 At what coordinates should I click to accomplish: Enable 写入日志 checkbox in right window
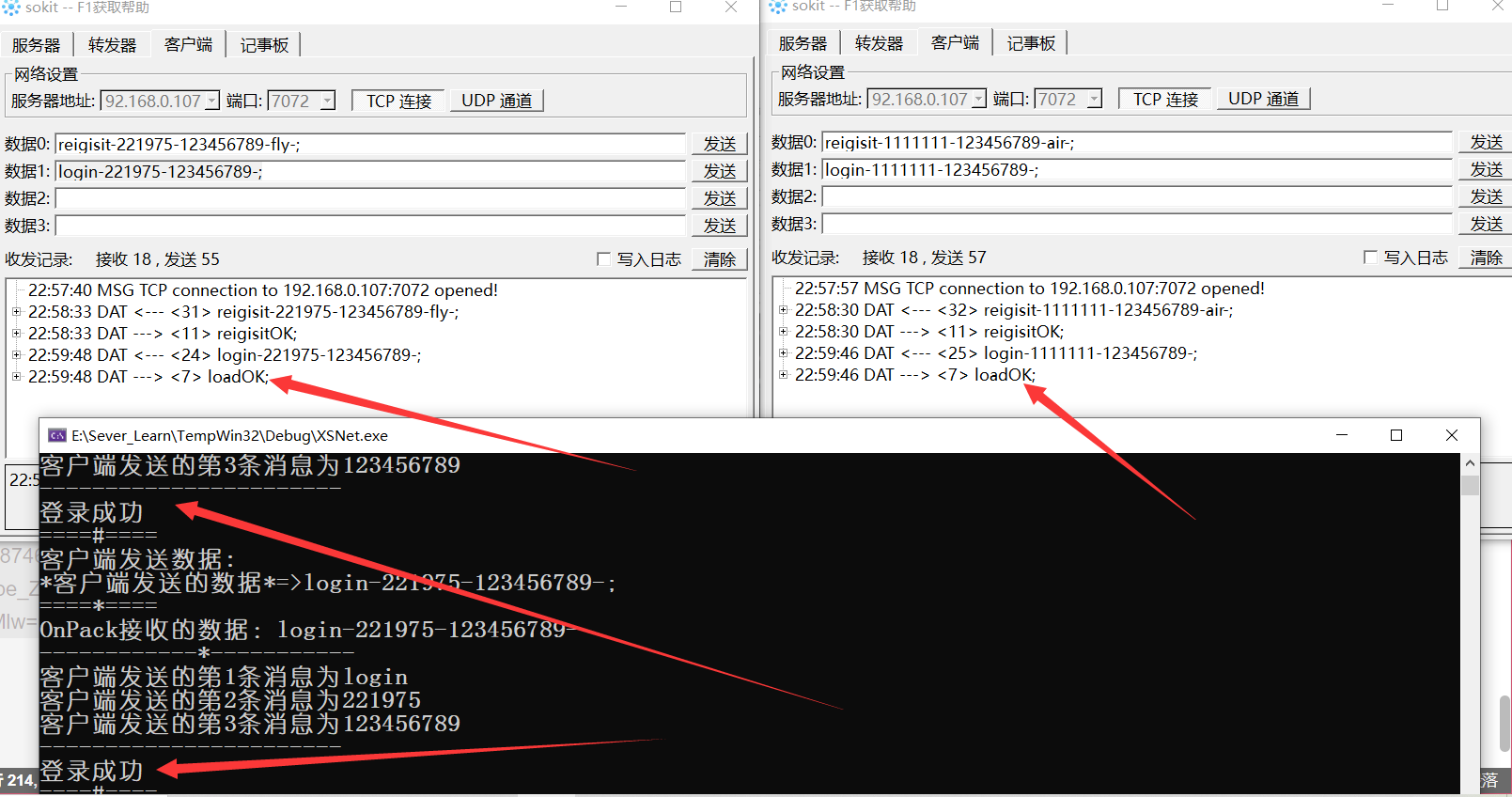(1370, 258)
